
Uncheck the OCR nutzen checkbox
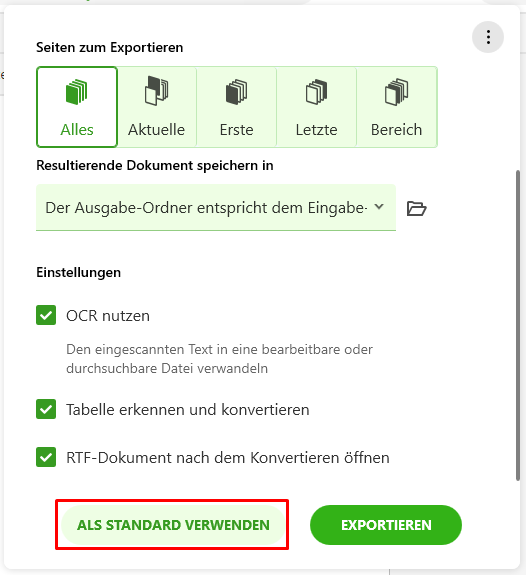[x=46, y=315]
